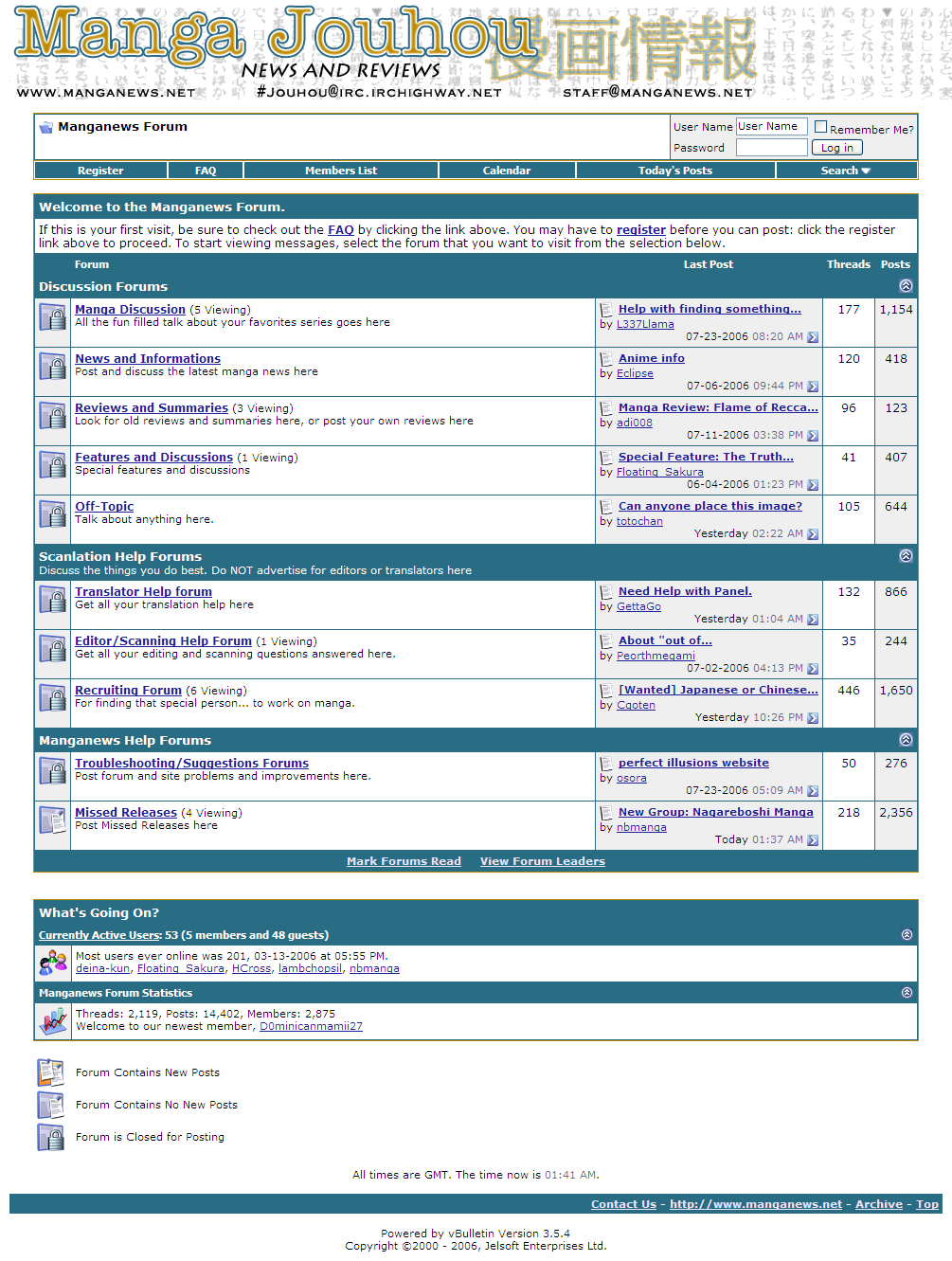
Task: Open the register link in welcome text
Action: point(641,229)
